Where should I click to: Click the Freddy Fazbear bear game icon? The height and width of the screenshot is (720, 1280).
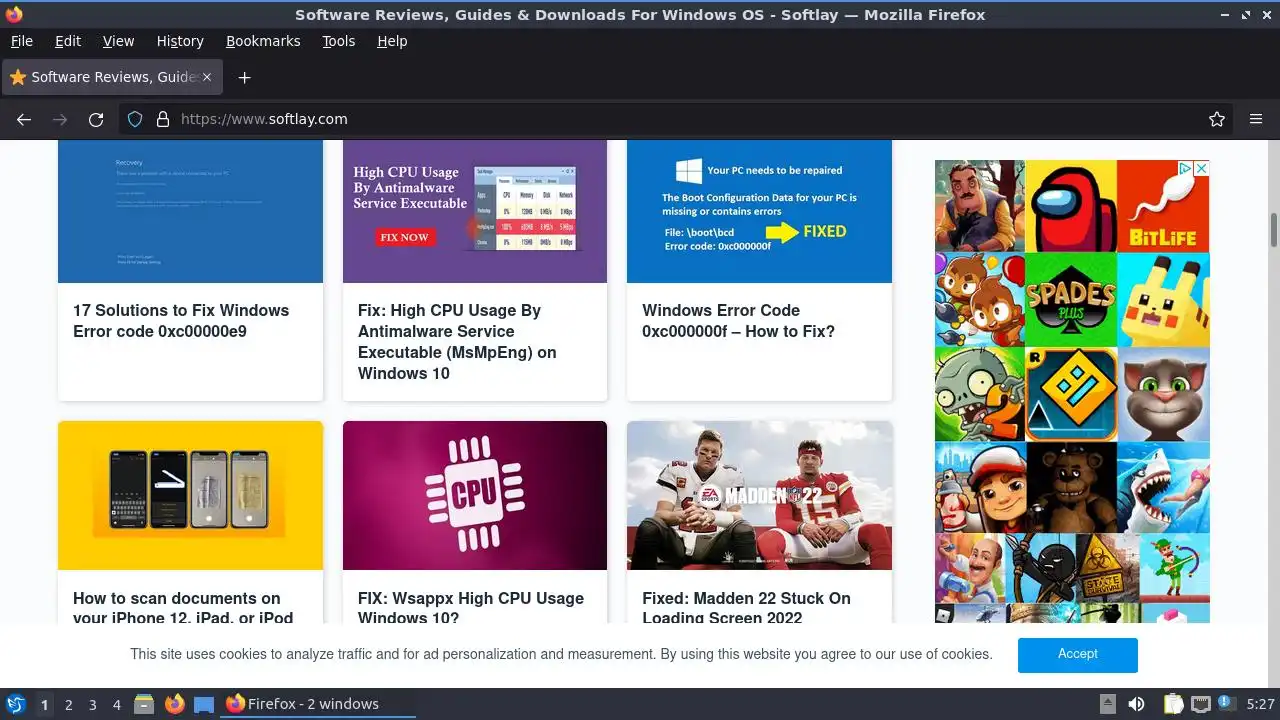point(1071,487)
